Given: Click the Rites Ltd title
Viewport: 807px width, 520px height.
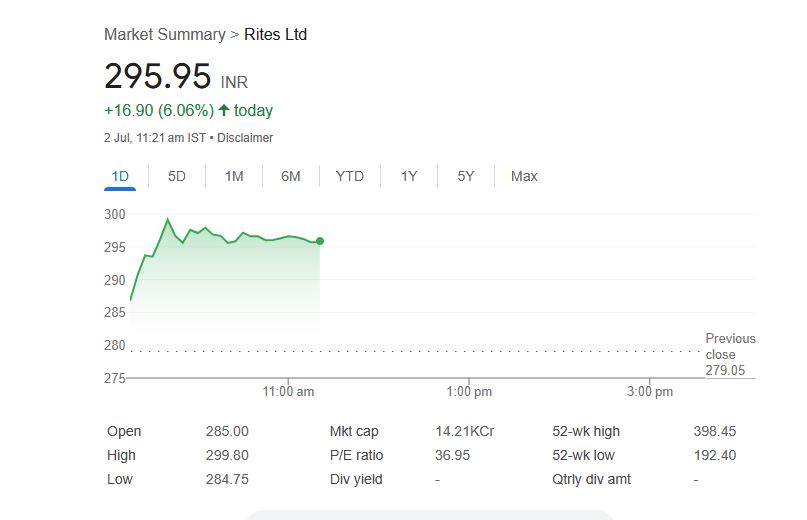Looking at the screenshot, I should pyautogui.click(x=276, y=35).
